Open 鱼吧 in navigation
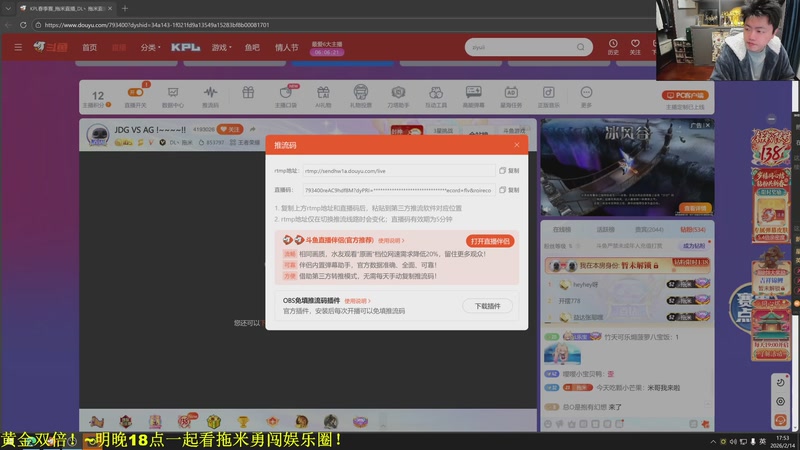 [x=252, y=47]
